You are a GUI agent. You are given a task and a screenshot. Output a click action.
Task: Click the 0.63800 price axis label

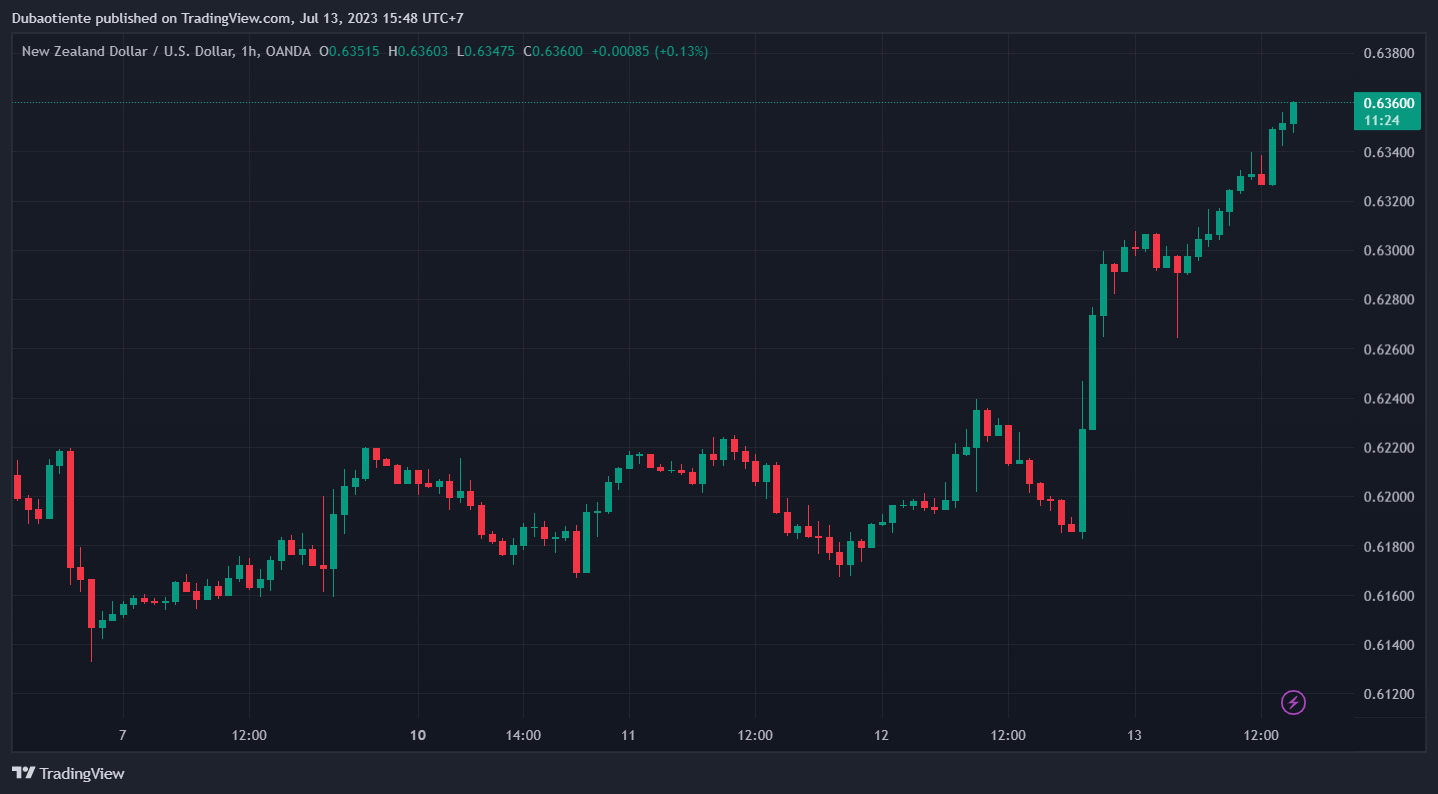(x=1388, y=53)
